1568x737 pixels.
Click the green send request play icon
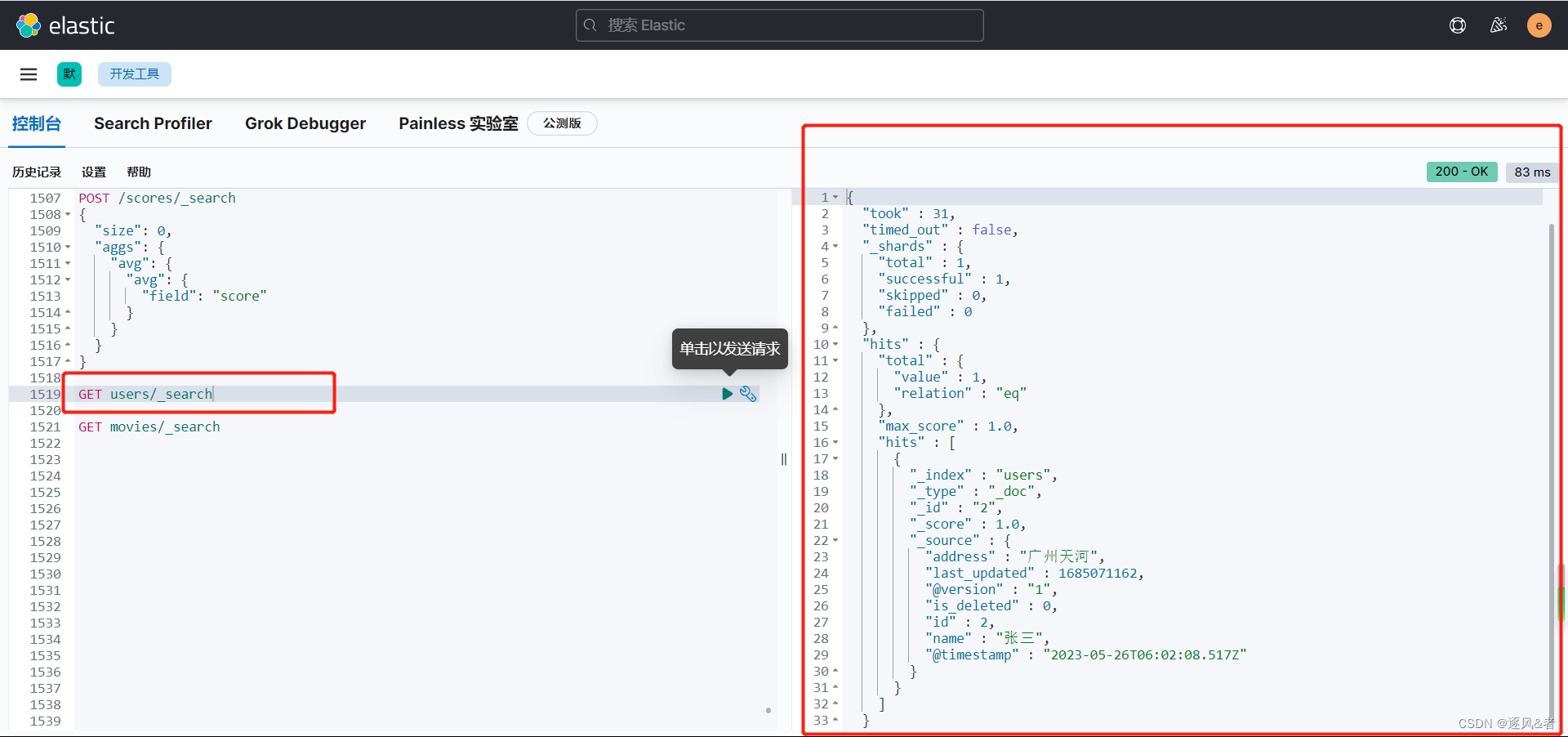(727, 394)
